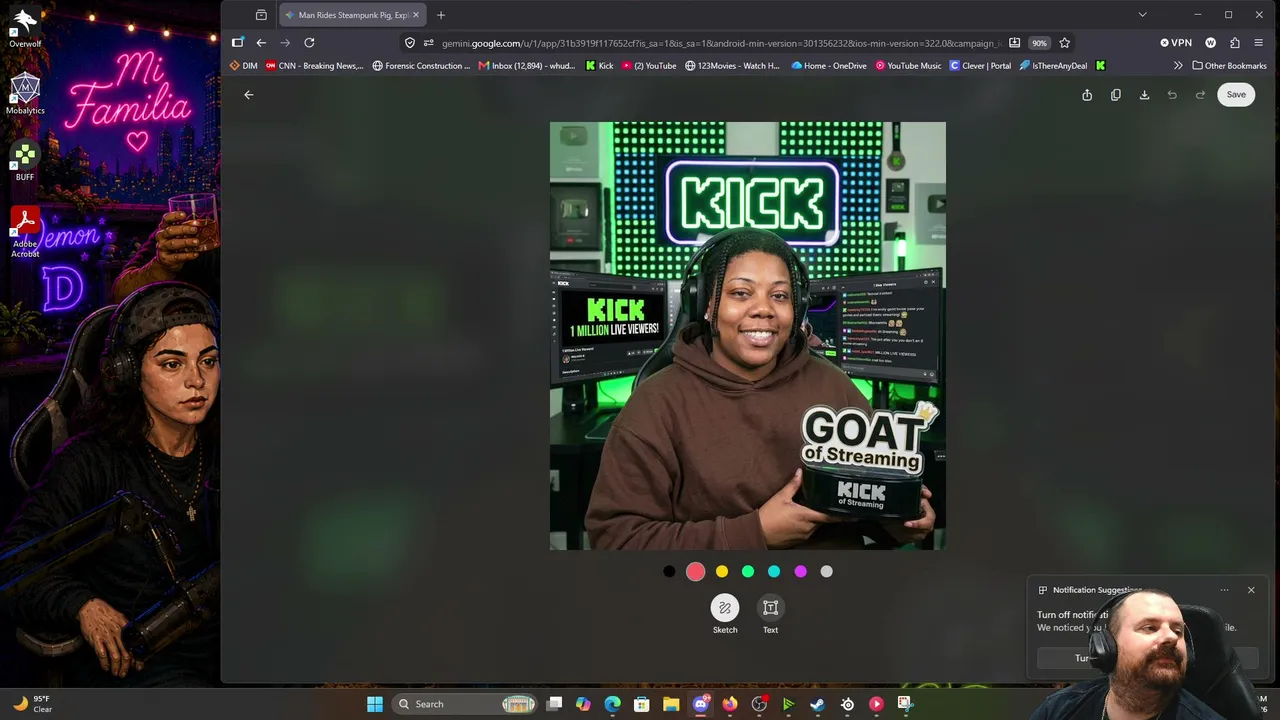
Task: Open the Home - OneDrive bookmark
Action: (x=829, y=66)
